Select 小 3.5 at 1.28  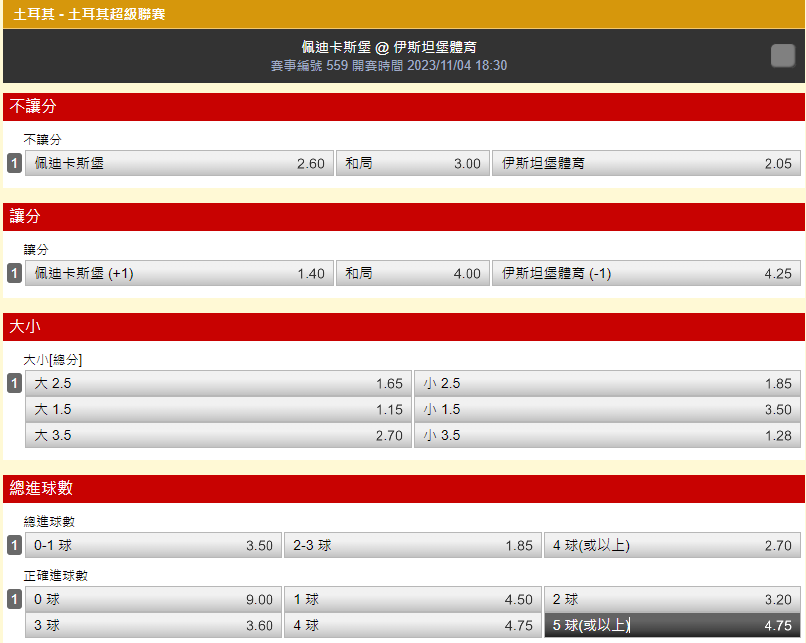pyautogui.click(x=607, y=435)
